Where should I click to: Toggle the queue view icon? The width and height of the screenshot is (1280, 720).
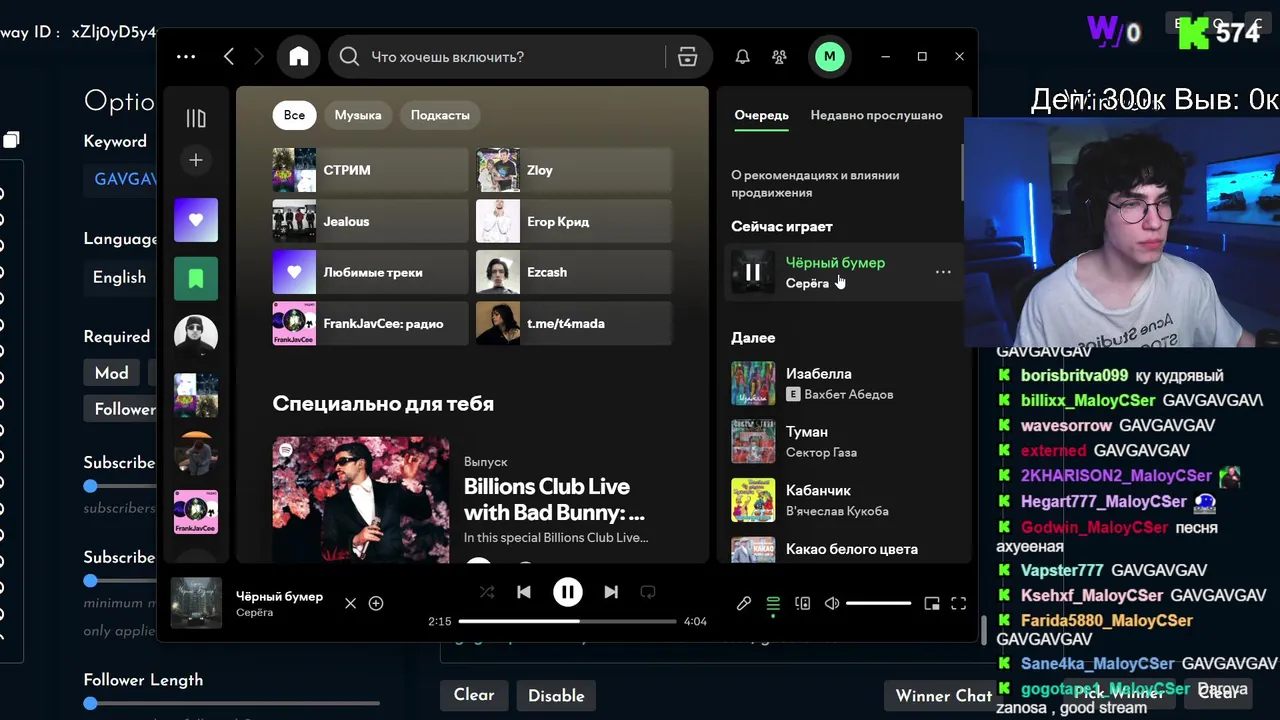[x=773, y=603]
